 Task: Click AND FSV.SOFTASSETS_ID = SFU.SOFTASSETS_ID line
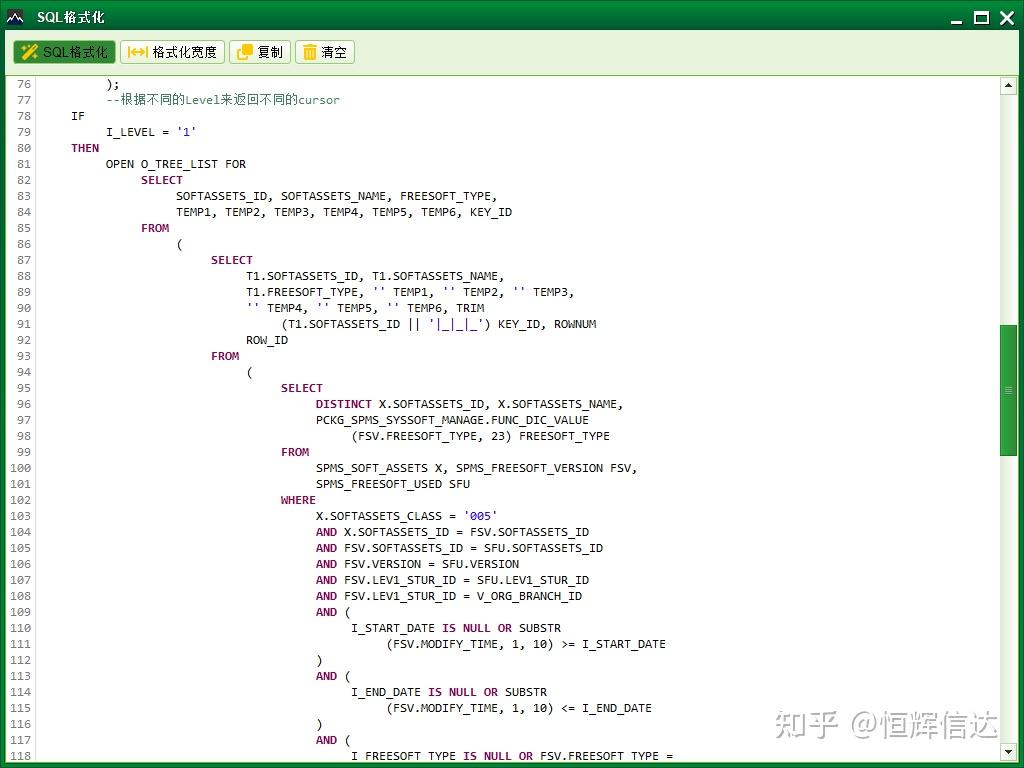pos(460,548)
